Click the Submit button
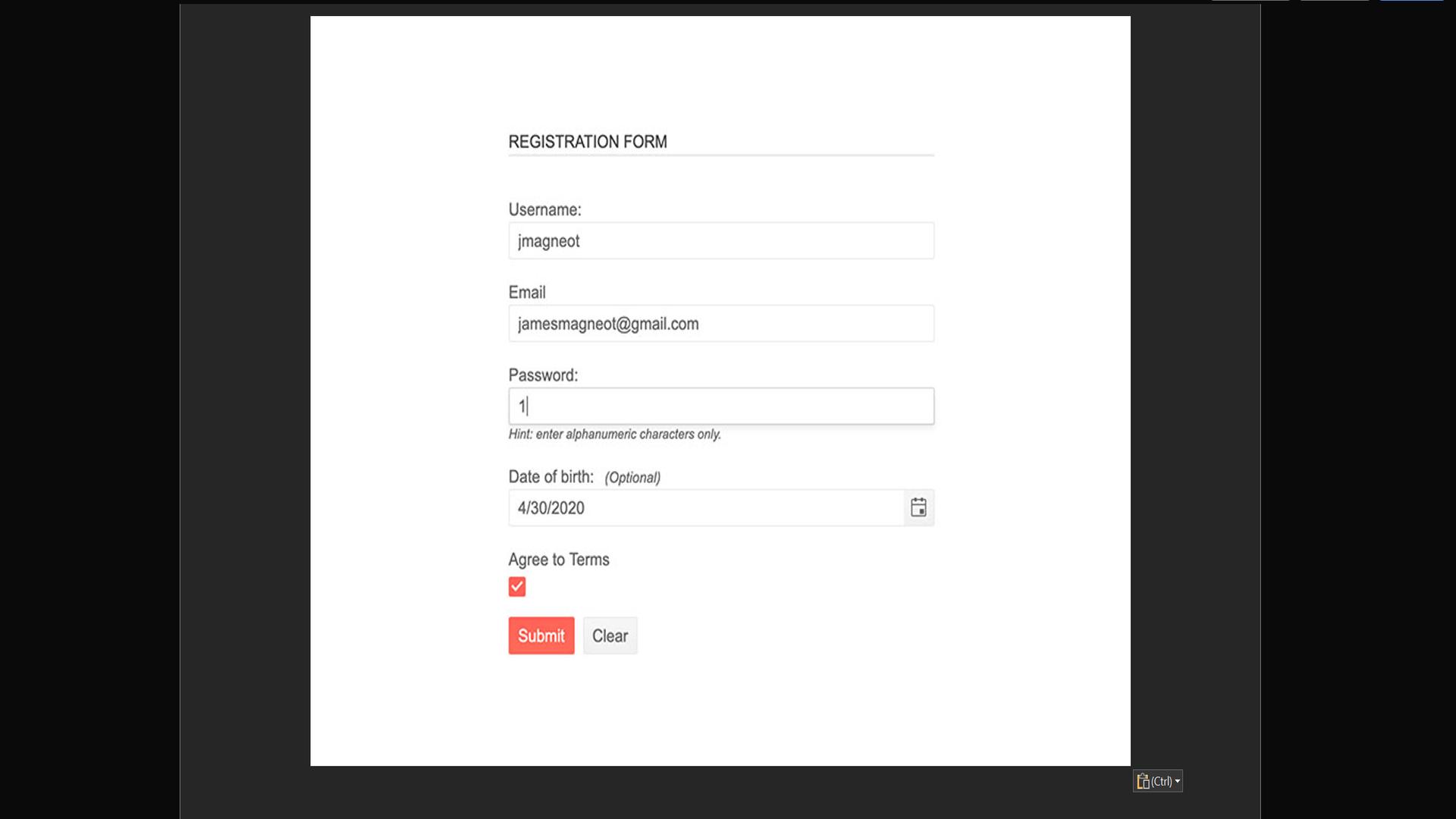The height and width of the screenshot is (819, 1456). [x=541, y=635]
